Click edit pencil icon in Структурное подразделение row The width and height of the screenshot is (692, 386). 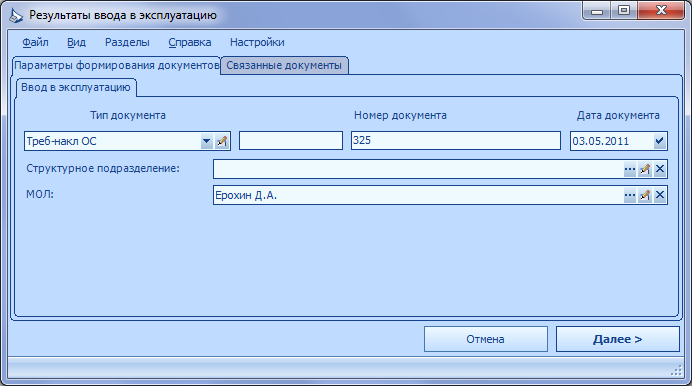coord(645,169)
